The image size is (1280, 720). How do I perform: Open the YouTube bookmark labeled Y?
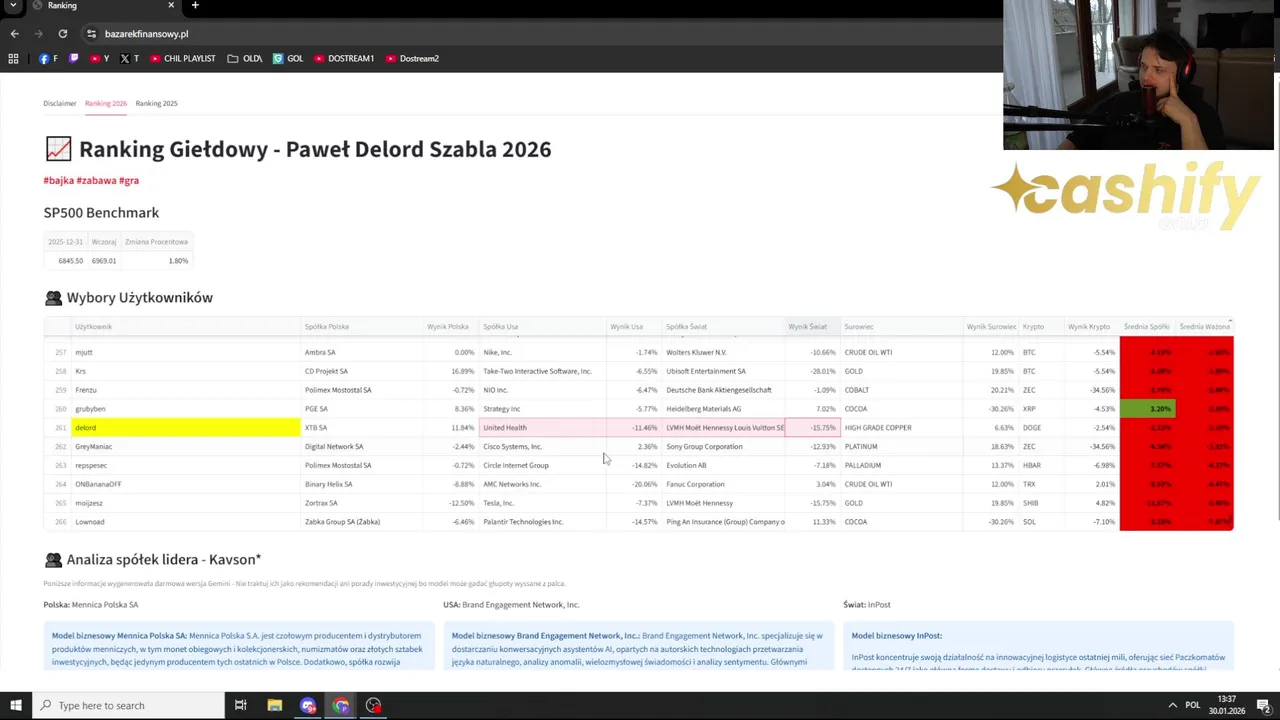point(100,58)
